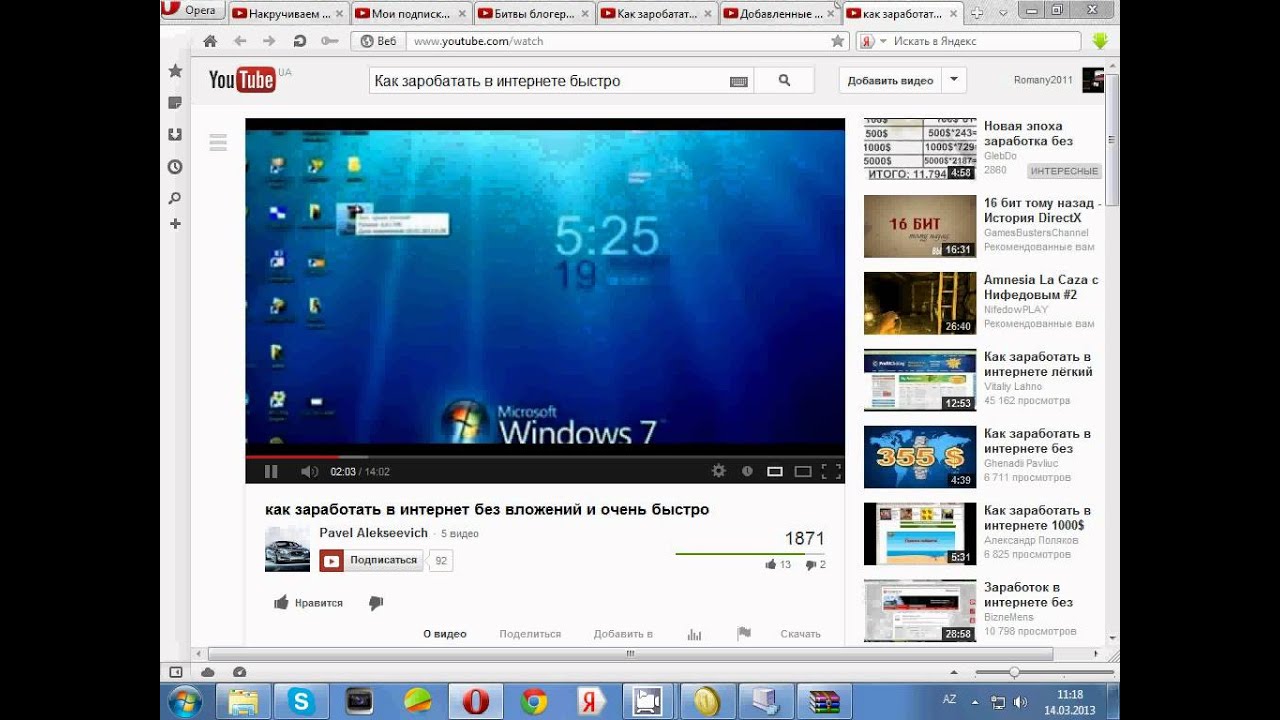Open a new tab with plus button
Image resolution: width=1280 pixels, height=720 pixels.
click(977, 14)
